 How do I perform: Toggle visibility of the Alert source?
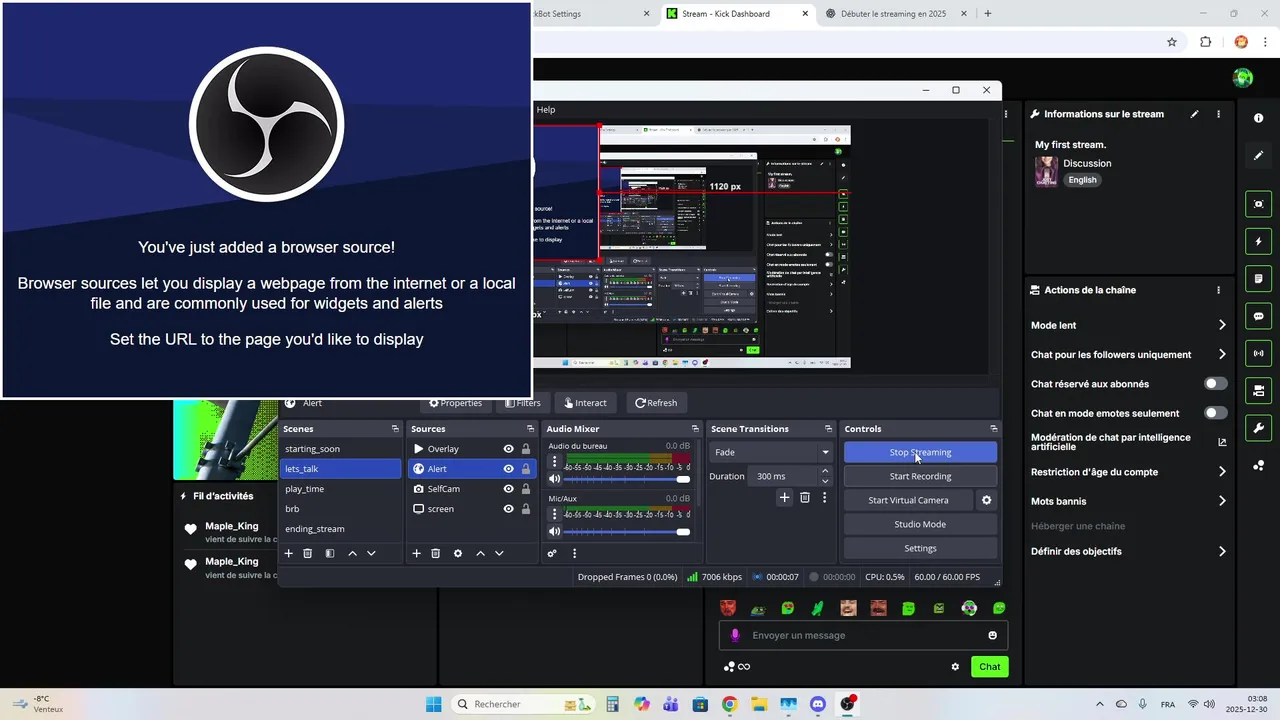point(508,469)
